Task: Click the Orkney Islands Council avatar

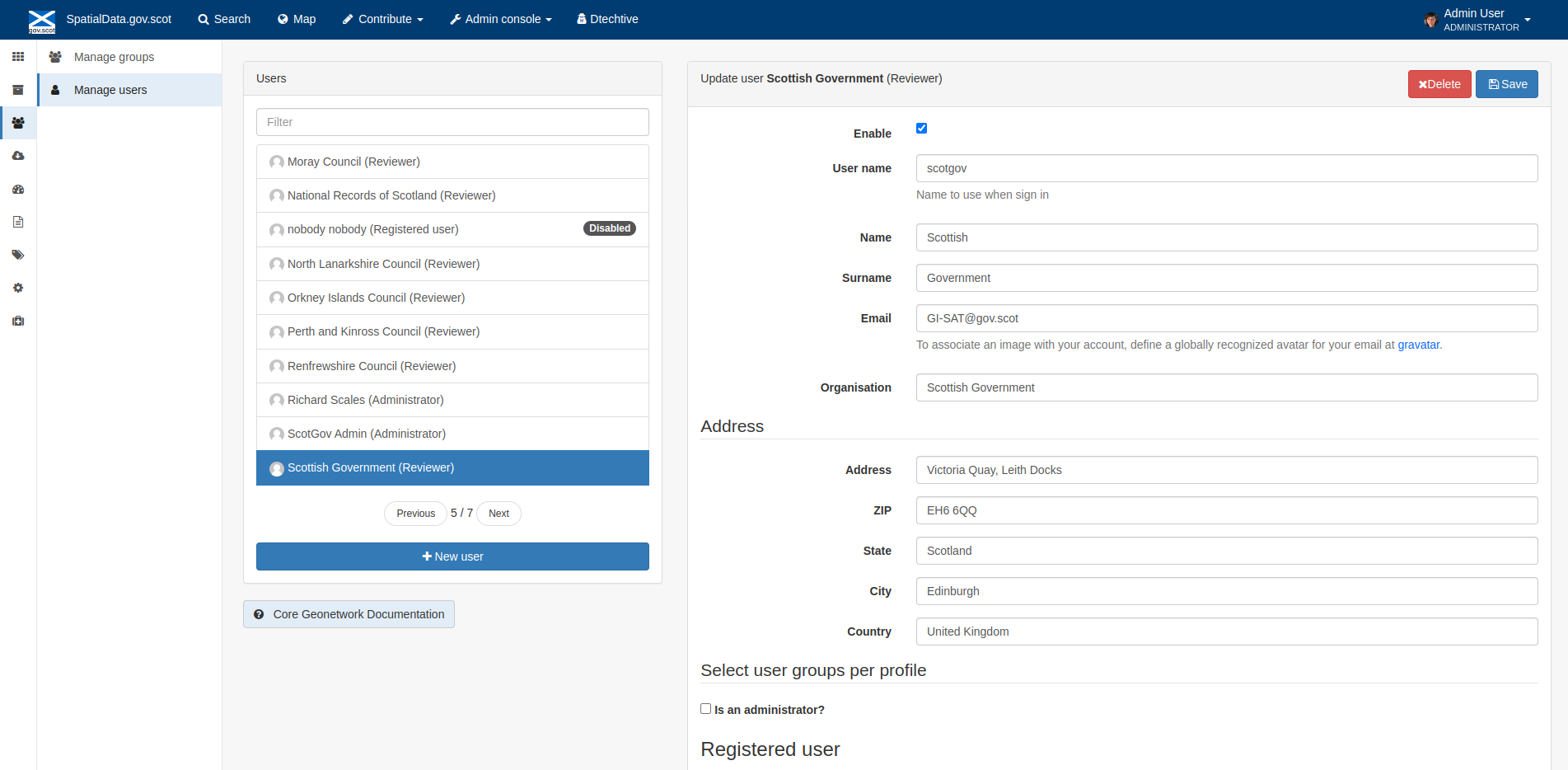Action: (x=277, y=298)
